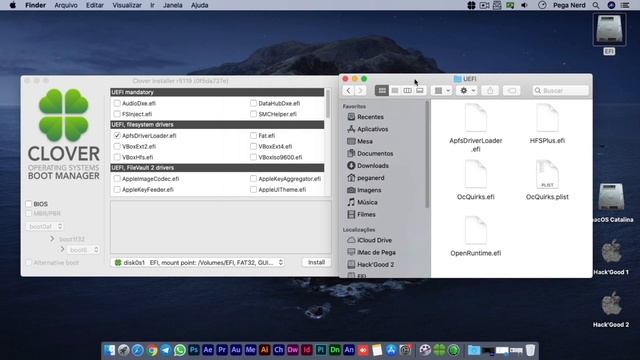Screen dimensions: 640x360
Task: Check the SMCHelper.efi option
Action: point(253,114)
